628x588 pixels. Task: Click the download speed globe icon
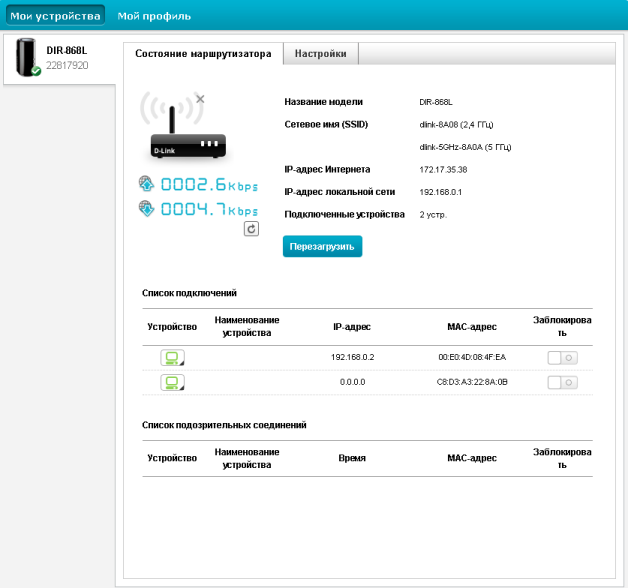[146, 209]
